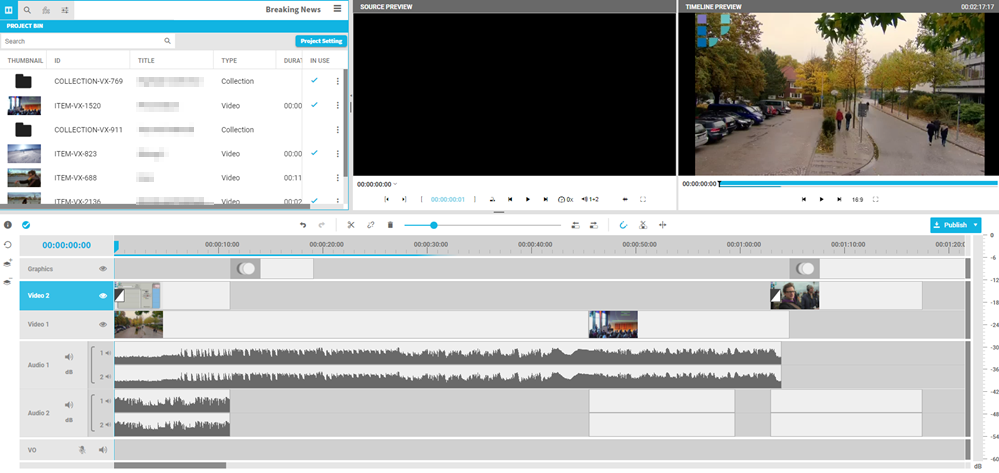Open the timeline info icon
The width and height of the screenshot is (999, 473).
click(8, 225)
